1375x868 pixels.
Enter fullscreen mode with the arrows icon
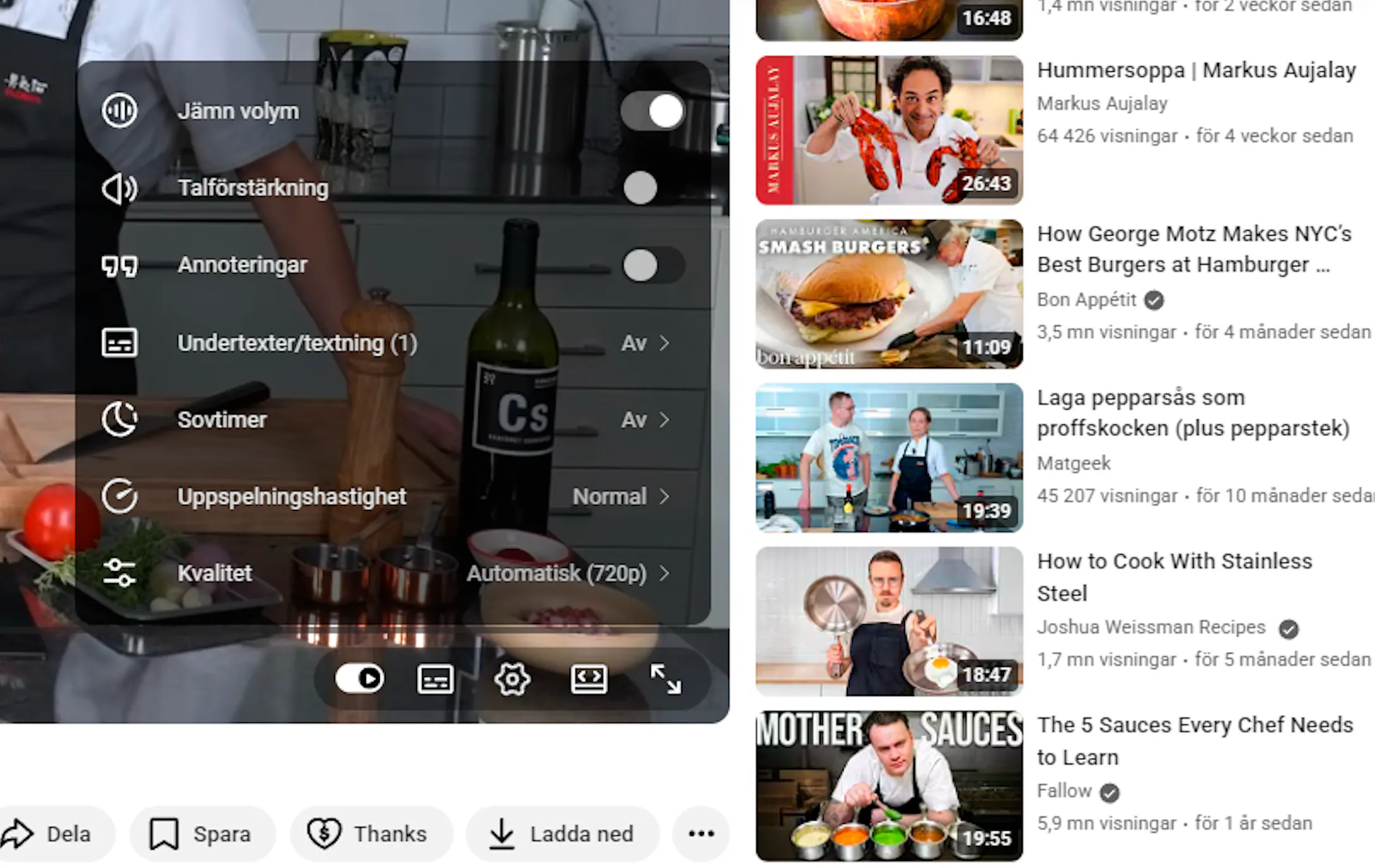click(x=665, y=680)
